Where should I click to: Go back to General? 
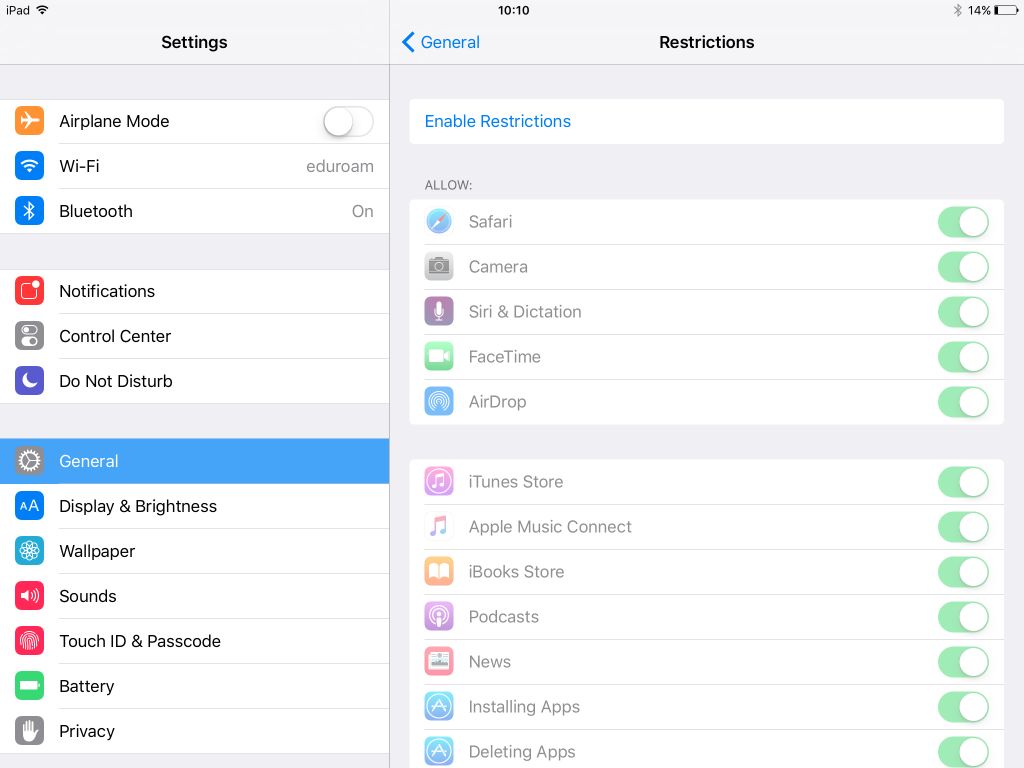point(441,42)
